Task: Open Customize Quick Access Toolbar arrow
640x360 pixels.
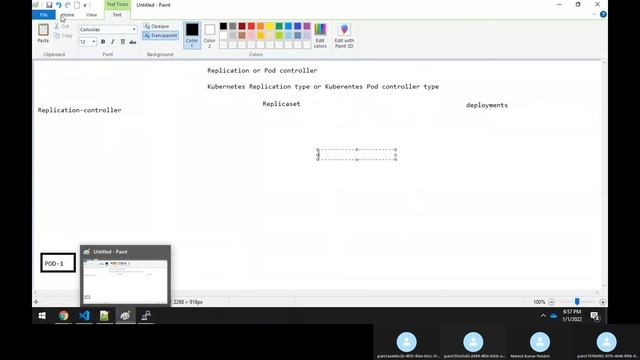Action: click(x=85, y=5)
